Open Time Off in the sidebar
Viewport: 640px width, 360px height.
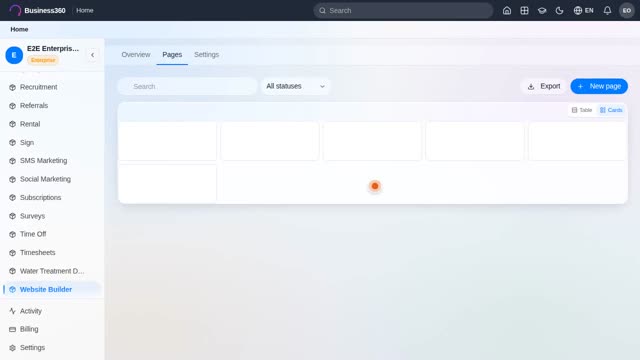(52, 234)
